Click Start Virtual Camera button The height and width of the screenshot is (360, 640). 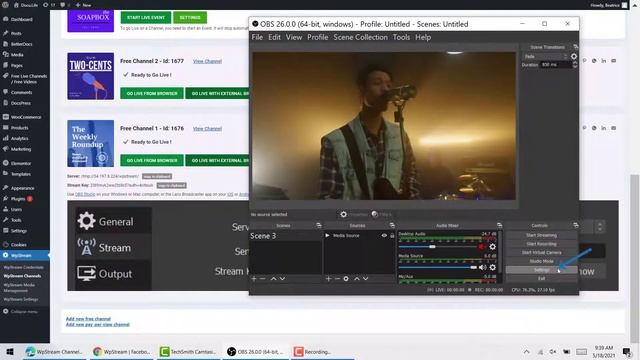541,253
